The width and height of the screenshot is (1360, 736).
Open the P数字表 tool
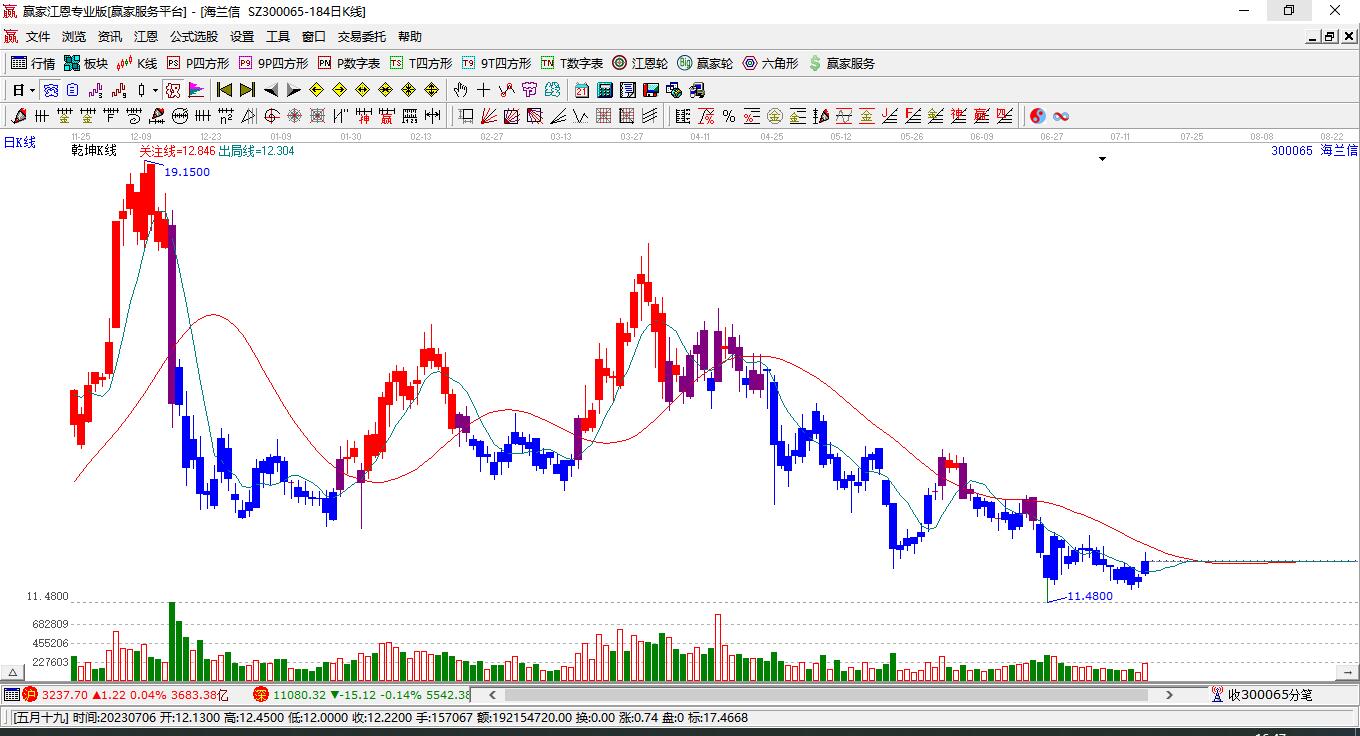349,63
